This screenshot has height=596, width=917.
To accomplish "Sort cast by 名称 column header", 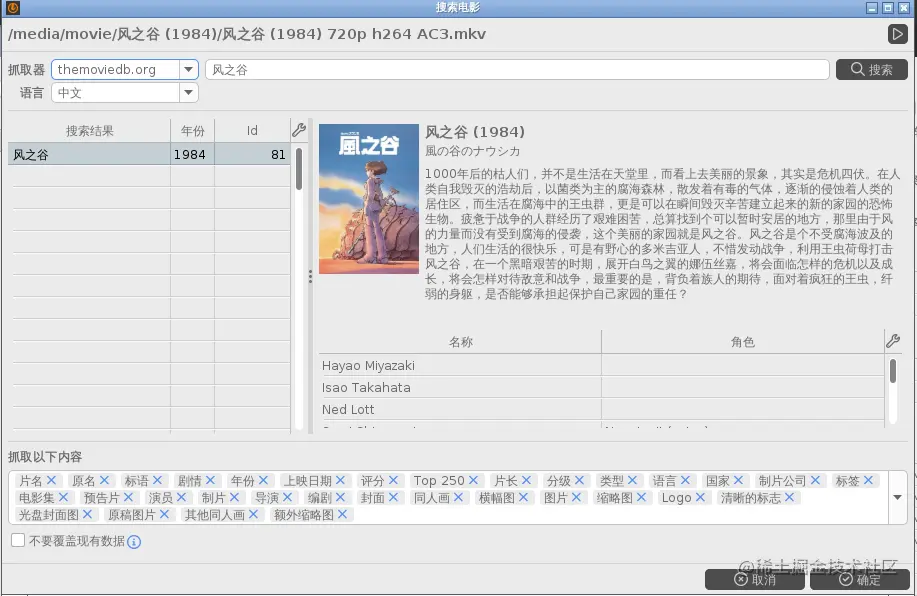I will [461, 342].
